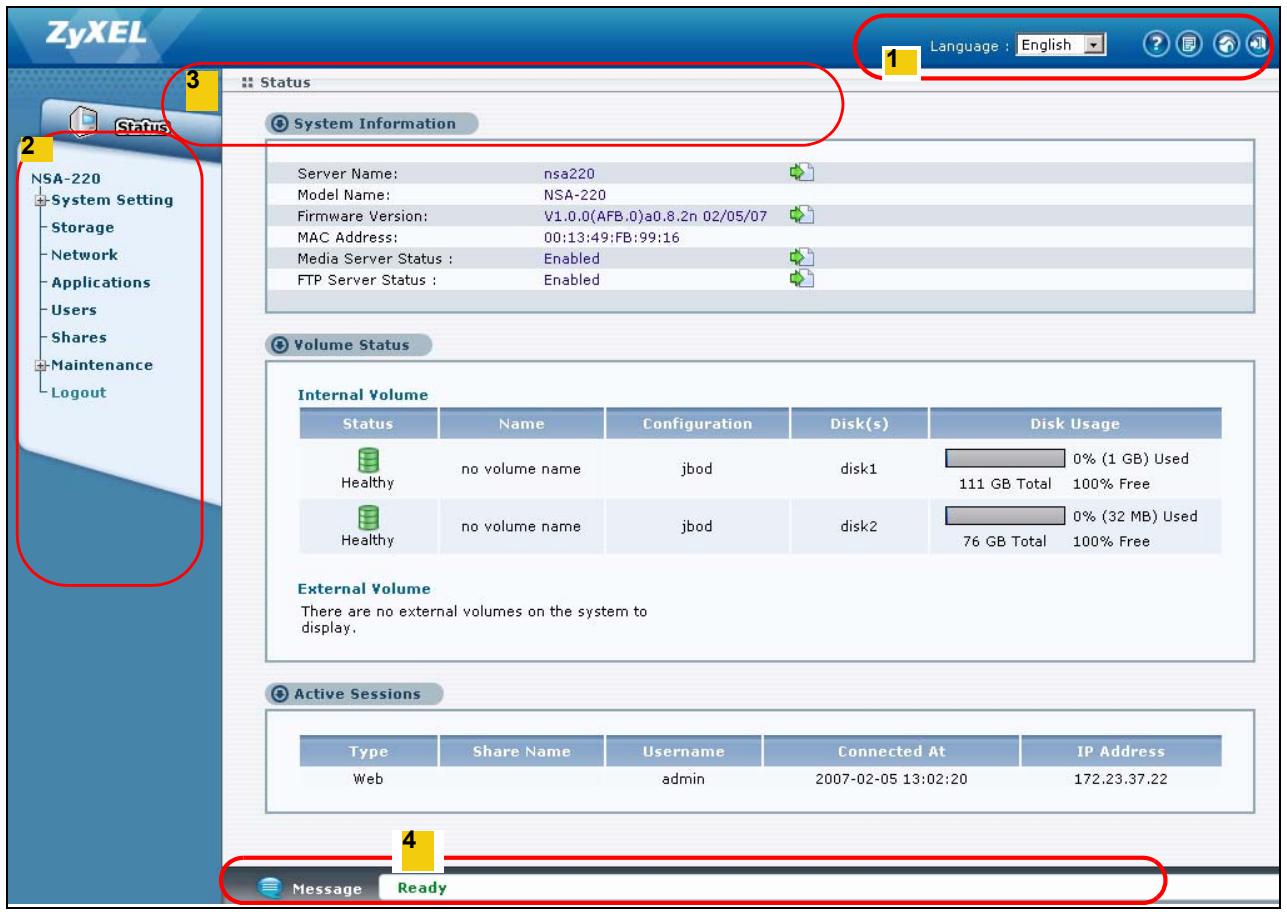Click the 2007-02-05 13:02:20 timestamp
The image size is (1287, 912).
point(891,779)
